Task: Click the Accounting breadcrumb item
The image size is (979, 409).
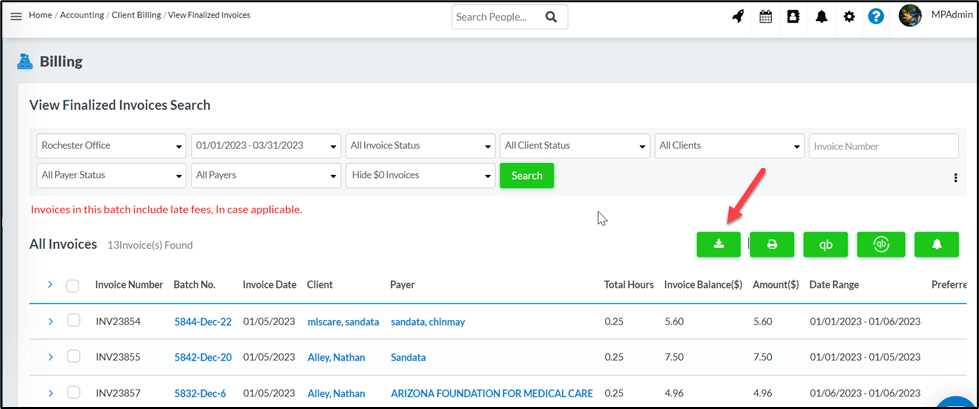Action: [x=82, y=16]
